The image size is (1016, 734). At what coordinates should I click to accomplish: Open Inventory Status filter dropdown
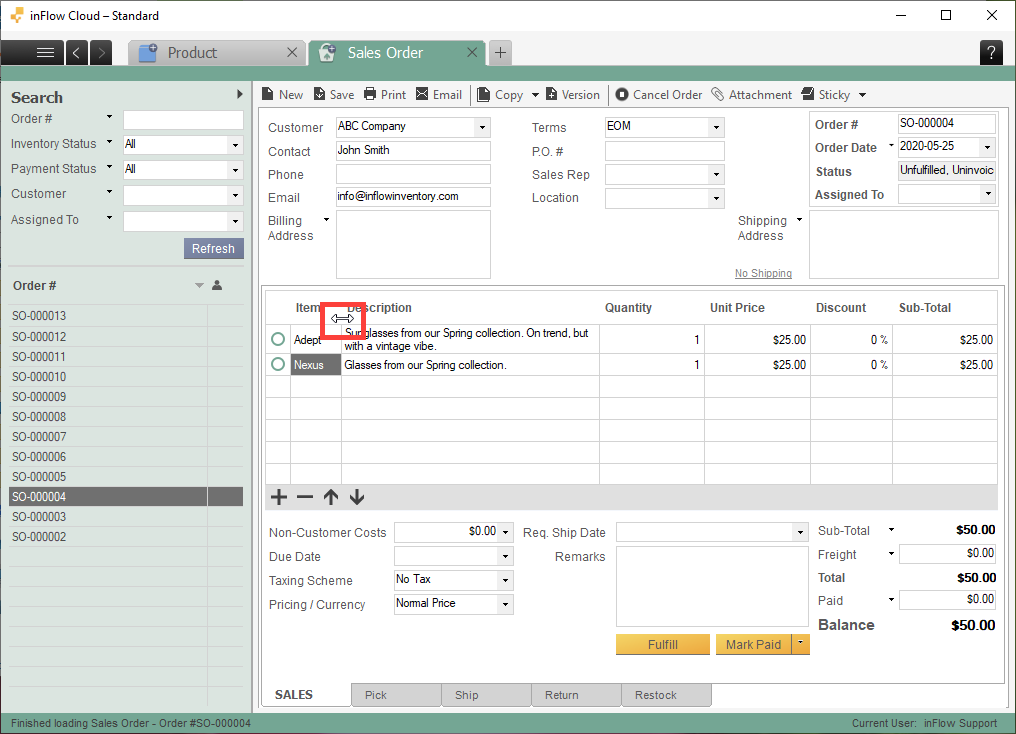(236, 145)
